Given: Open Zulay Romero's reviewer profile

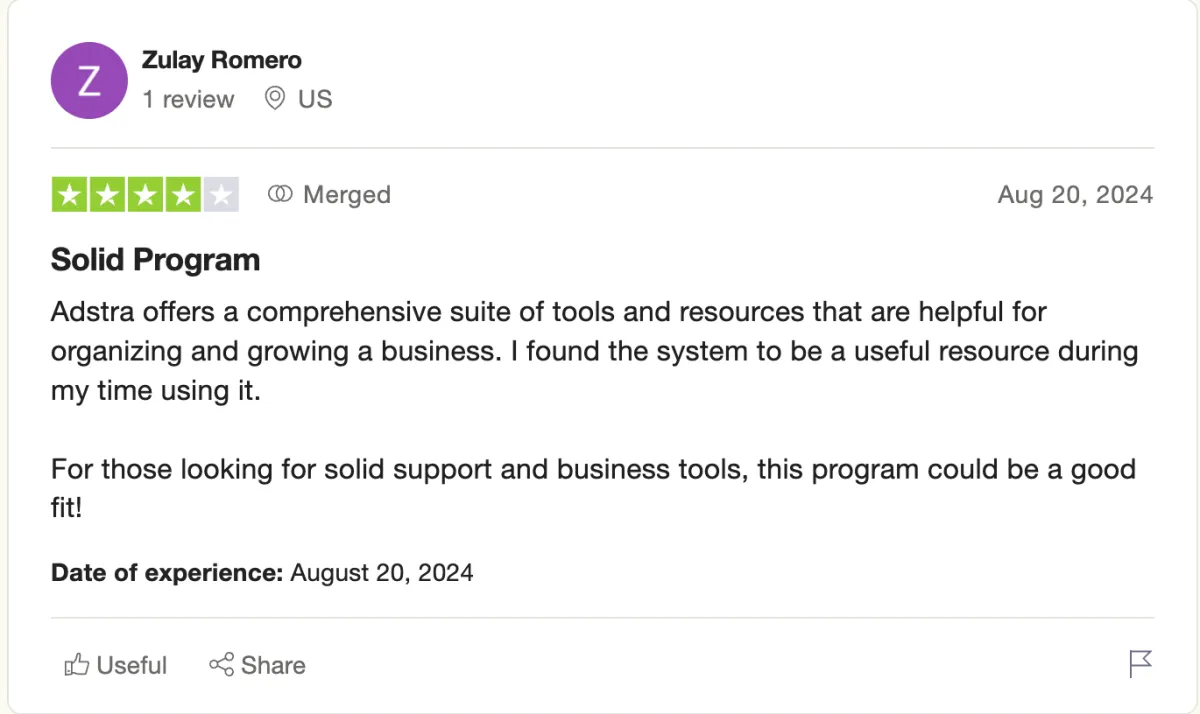Looking at the screenshot, I should 221,60.
